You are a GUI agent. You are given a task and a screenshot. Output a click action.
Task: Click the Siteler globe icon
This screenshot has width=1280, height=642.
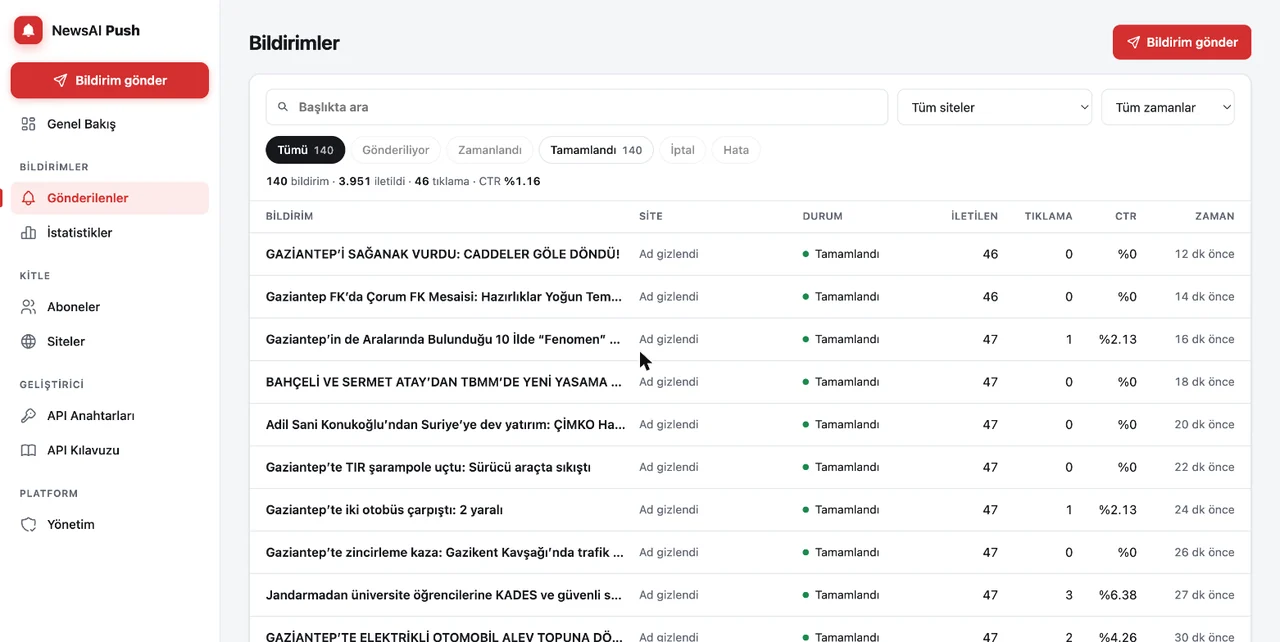(29, 342)
